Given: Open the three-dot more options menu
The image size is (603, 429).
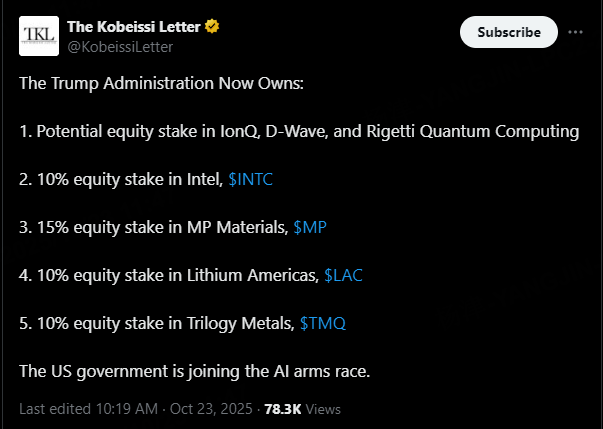Looking at the screenshot, I should (x=575, y=32).
